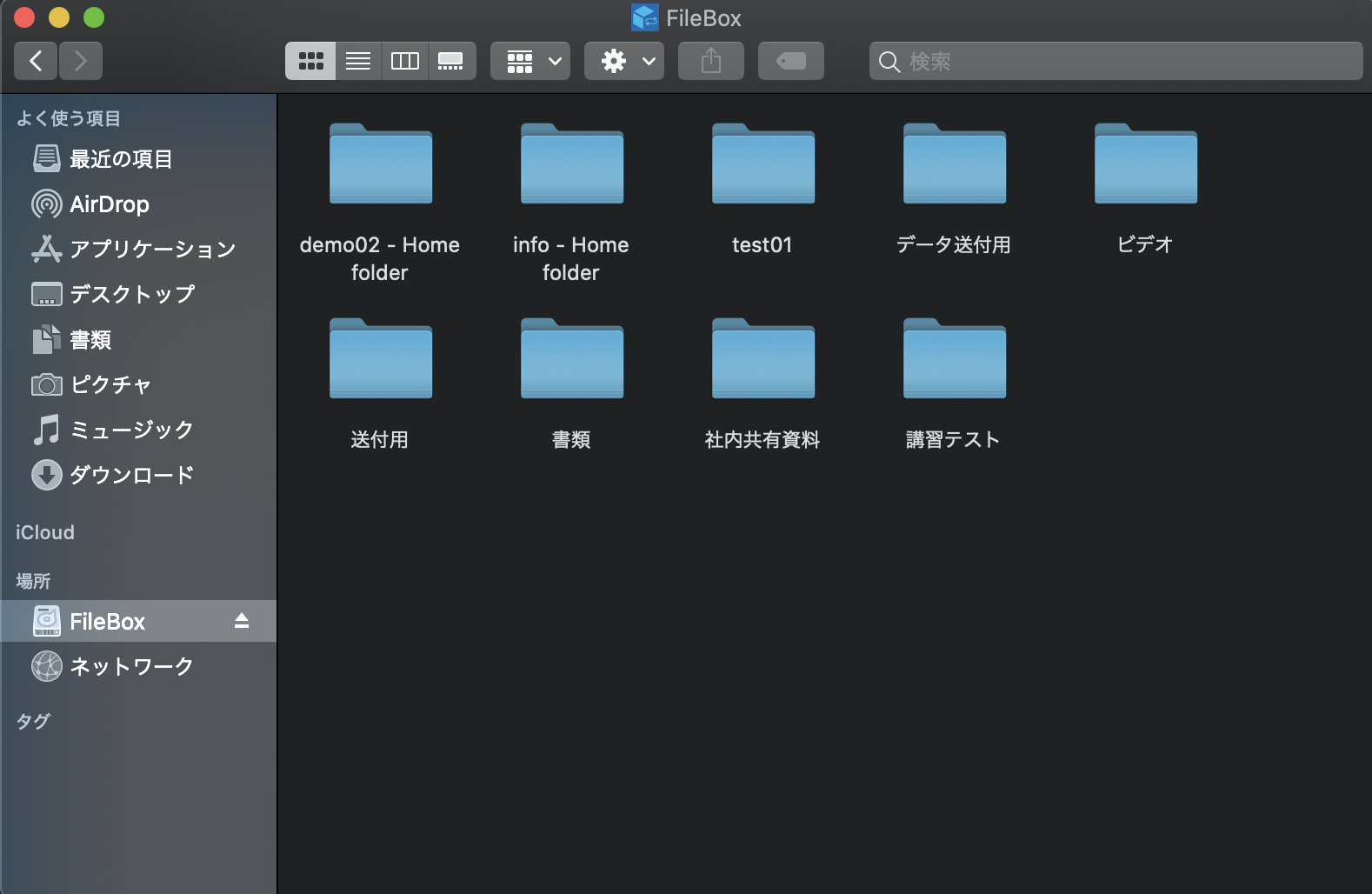Open the gear action menu
Viewport: 1372px width, 894px height.
(624, 61)
